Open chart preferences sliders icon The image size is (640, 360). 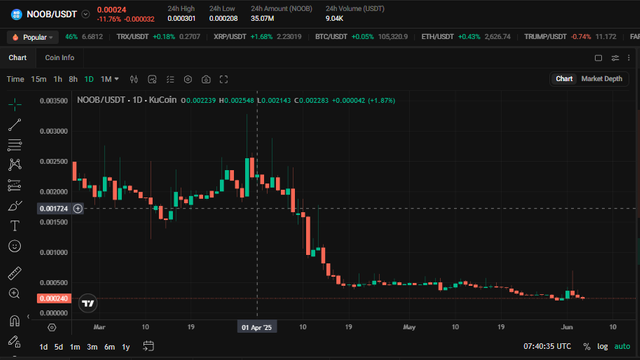click(615, 58)
